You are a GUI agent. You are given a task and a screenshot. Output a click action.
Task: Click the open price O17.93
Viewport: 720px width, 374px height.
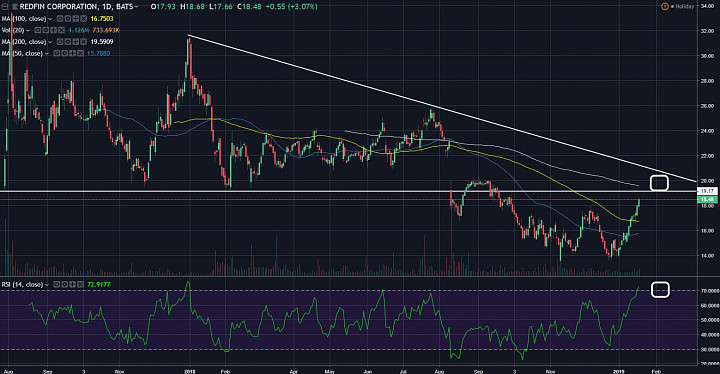tap(163, 7)
